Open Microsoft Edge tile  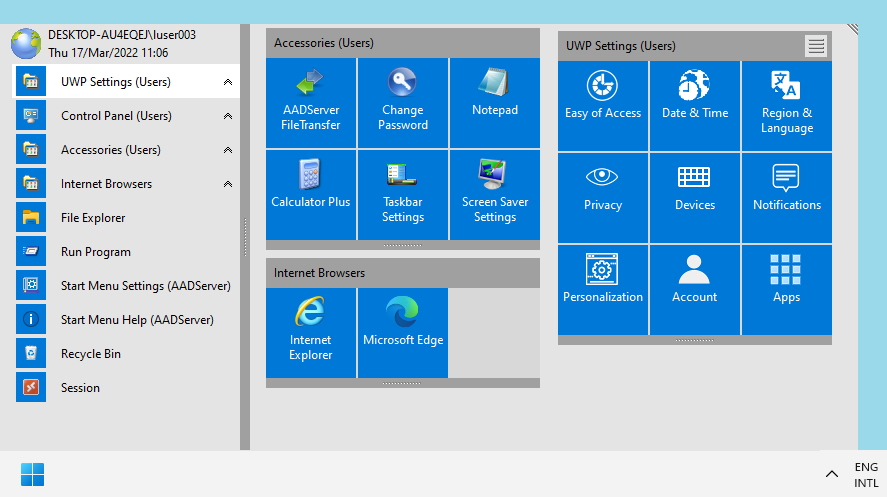[x=403, y=333]
